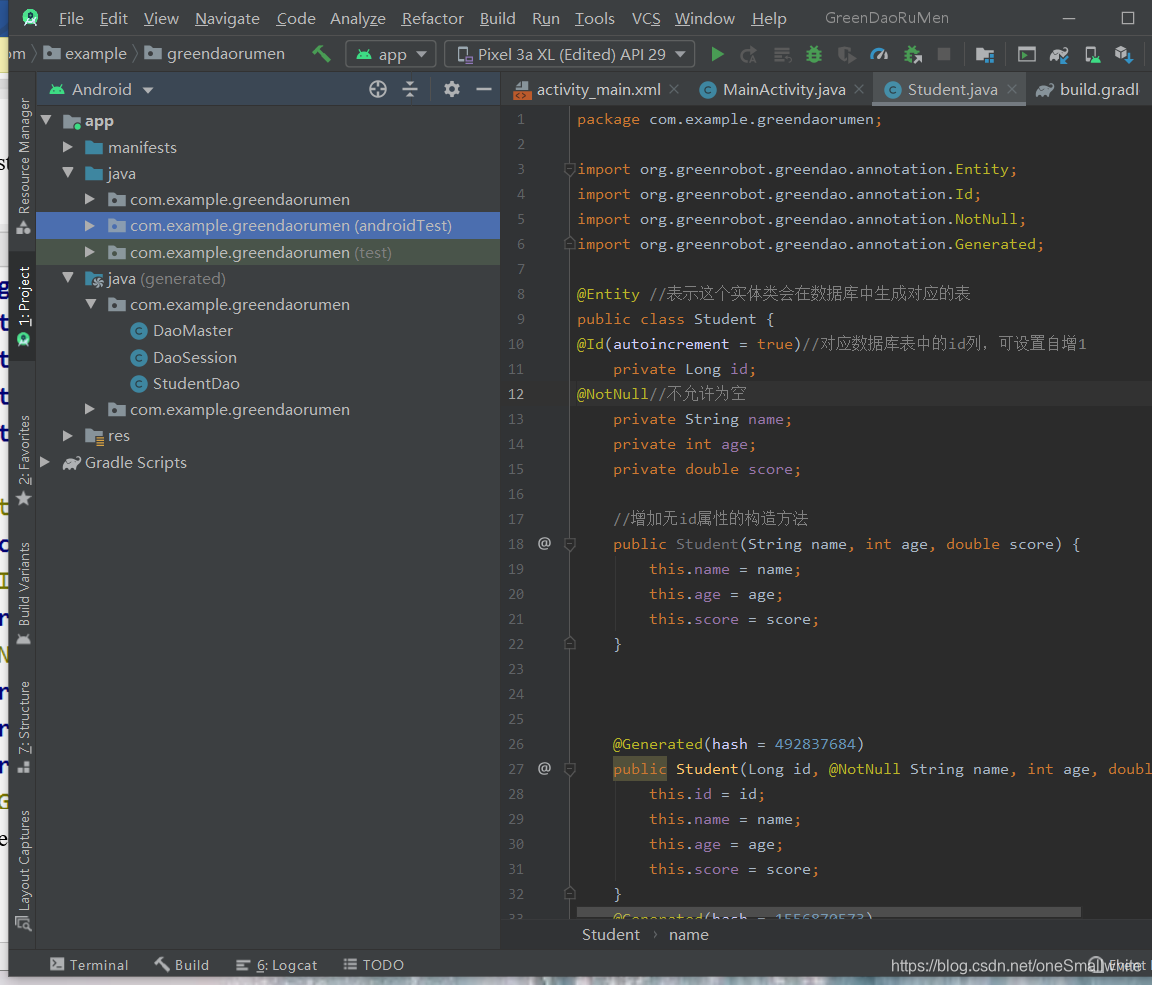This screenshot has height=985, width=1152.
Task: Click the gutter @ icon on line 18
Action: 544,544
